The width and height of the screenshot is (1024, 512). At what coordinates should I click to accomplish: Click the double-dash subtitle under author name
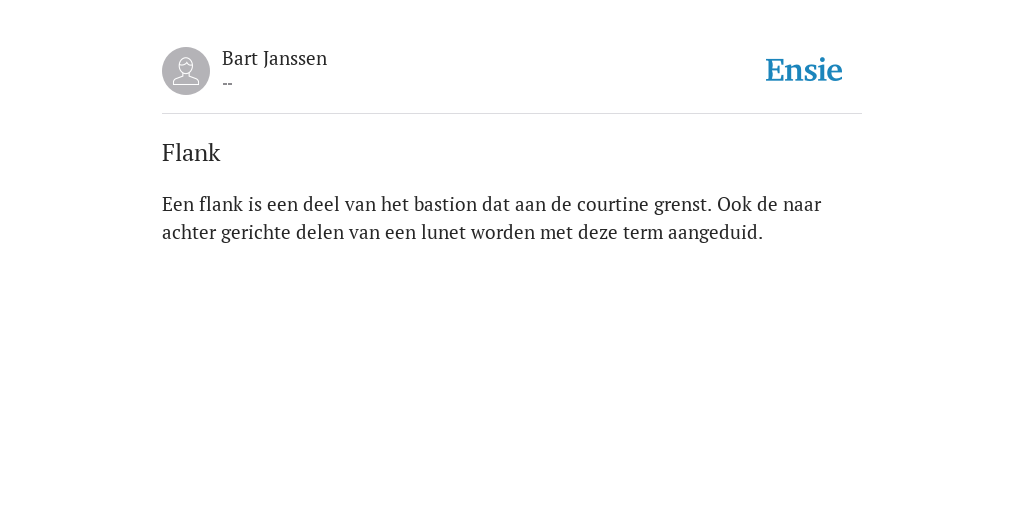227,84
